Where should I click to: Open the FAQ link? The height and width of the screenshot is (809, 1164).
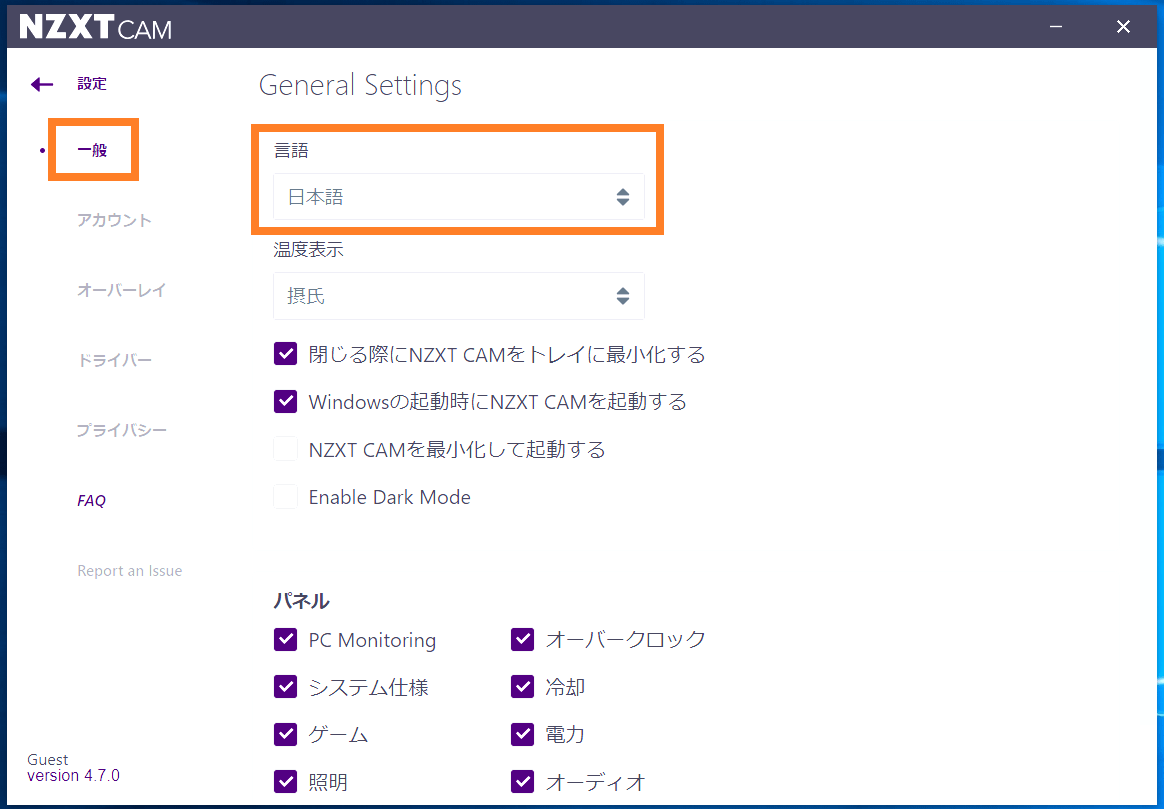tap(91, 501)
